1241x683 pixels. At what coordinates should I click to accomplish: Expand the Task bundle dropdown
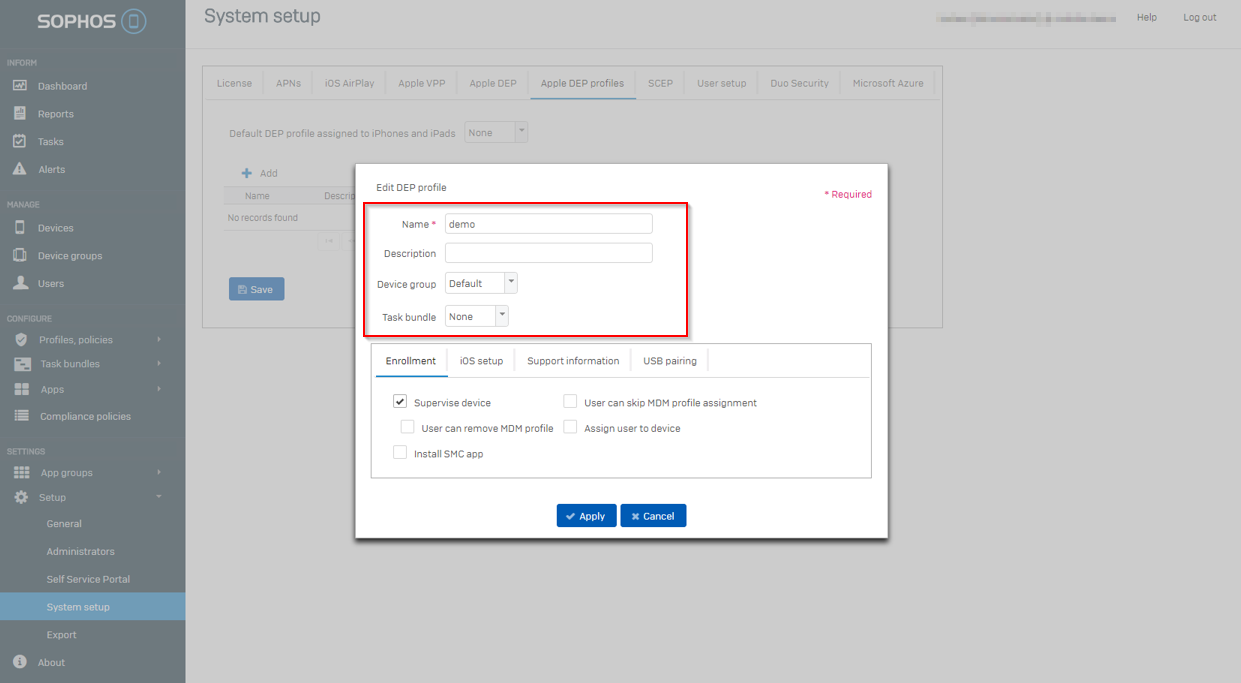point(477,317)
